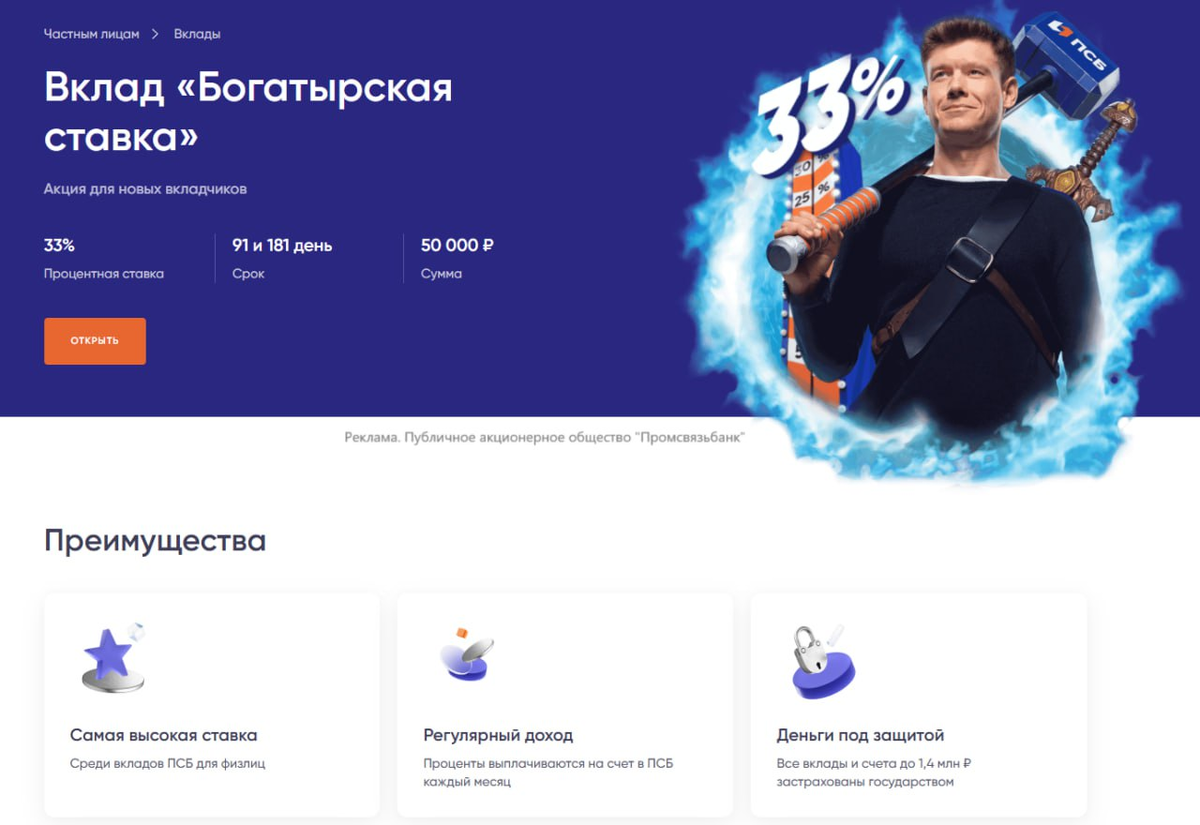Image resolution: width=1200 pixels, height=825 pixels.
Task: Click the breadcrumb chevron separator
Action: coord(155,34)
